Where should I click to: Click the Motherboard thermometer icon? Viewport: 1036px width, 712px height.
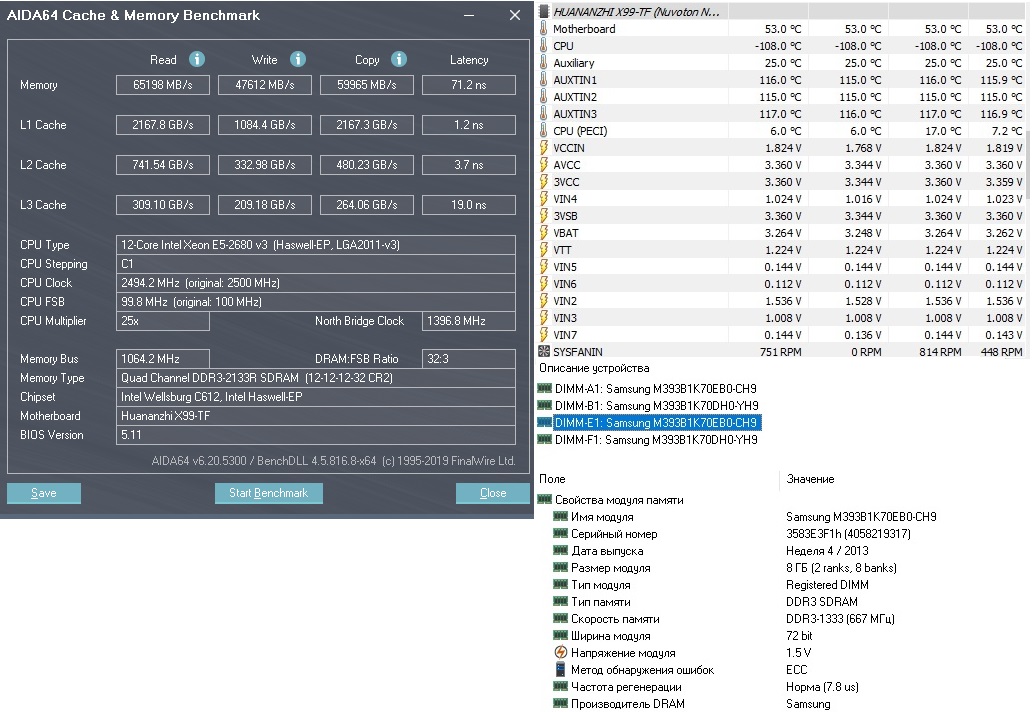tap(544, 28)
